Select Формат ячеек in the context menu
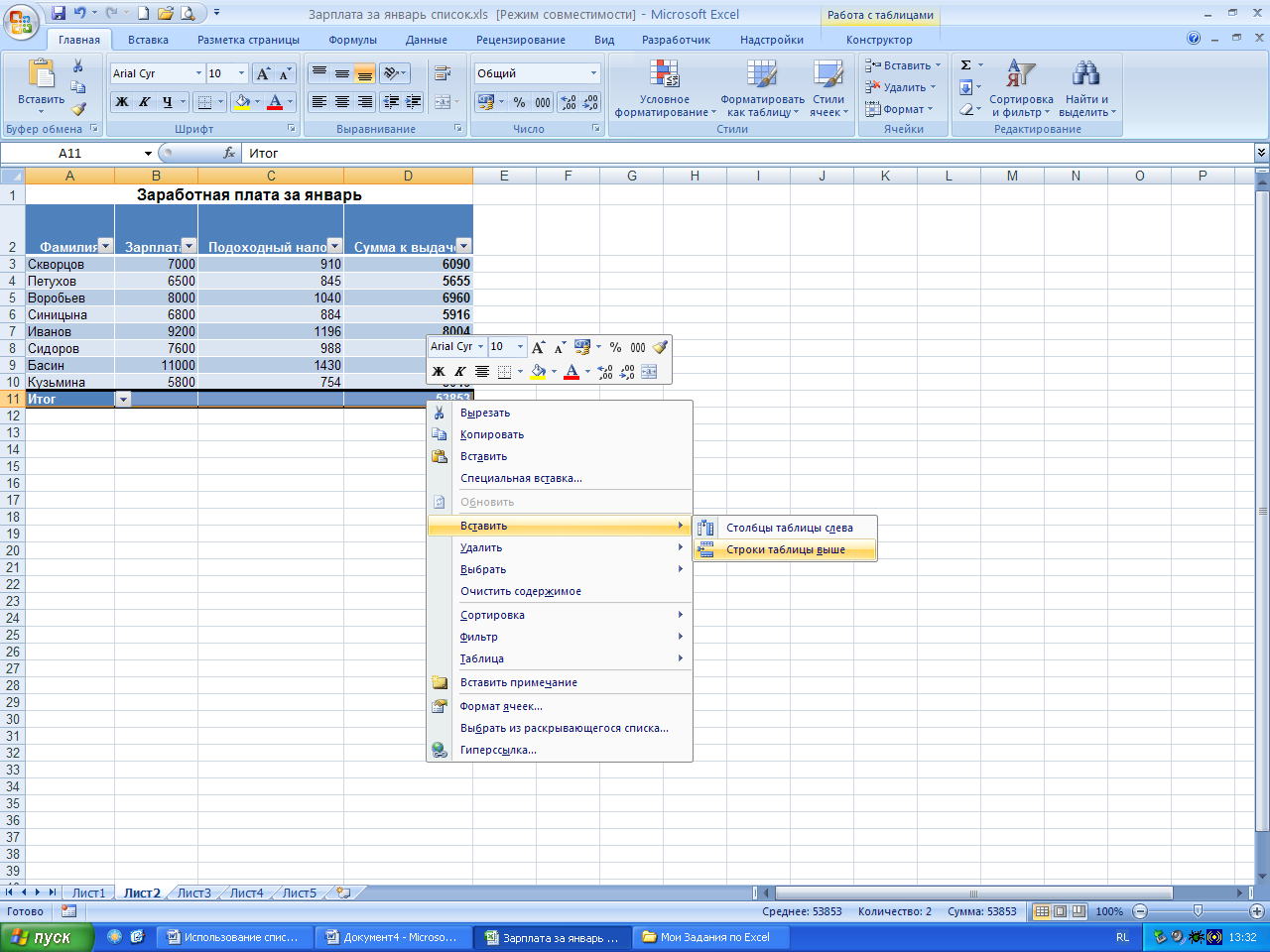Screen dimensions: 1270x952 [501, 706]
